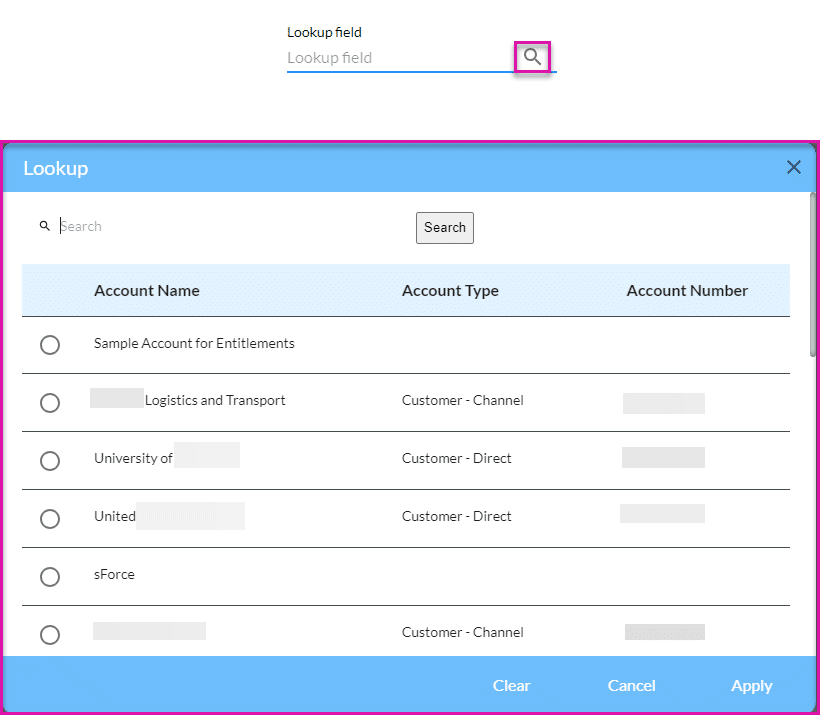This screenshot has height=715, width=820.
Task: Pick the United account radio button
Action: click(50, 519)
